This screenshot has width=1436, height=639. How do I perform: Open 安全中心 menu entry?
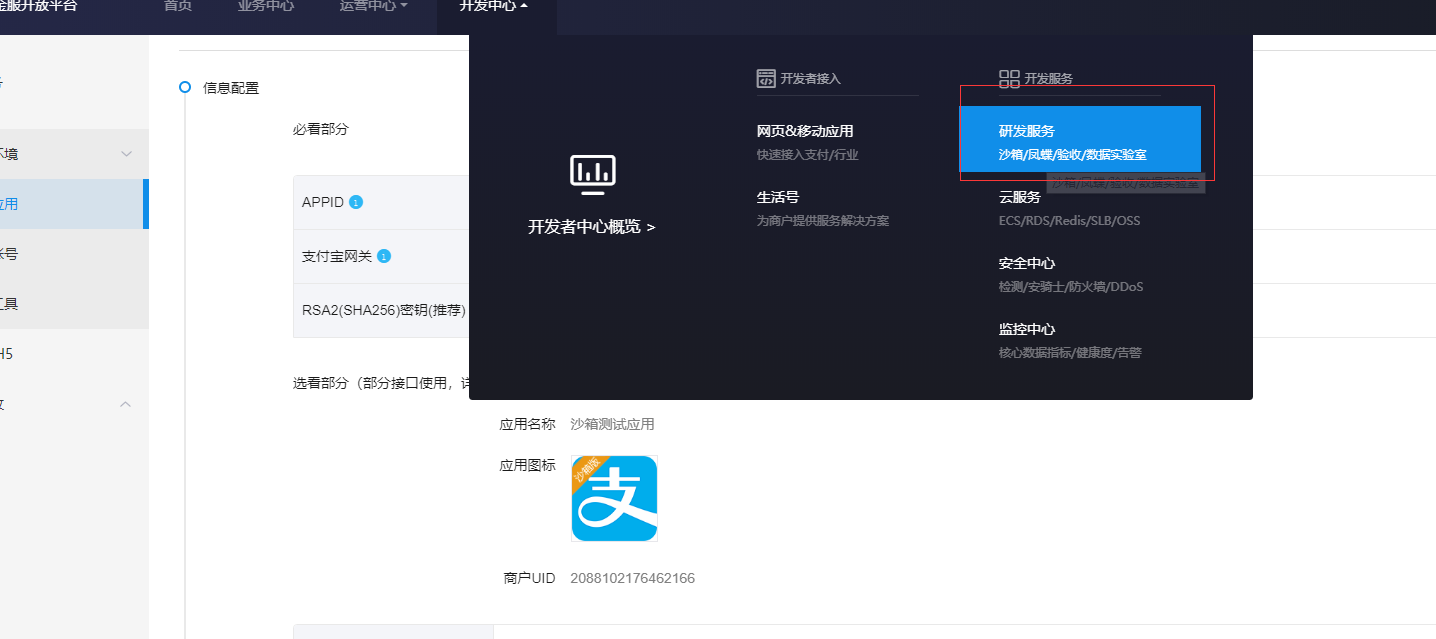1027,263
